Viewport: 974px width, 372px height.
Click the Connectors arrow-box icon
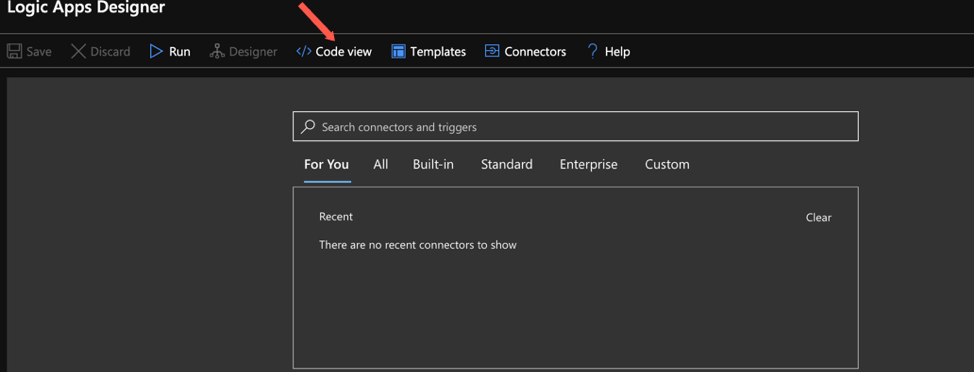[492, 52]
